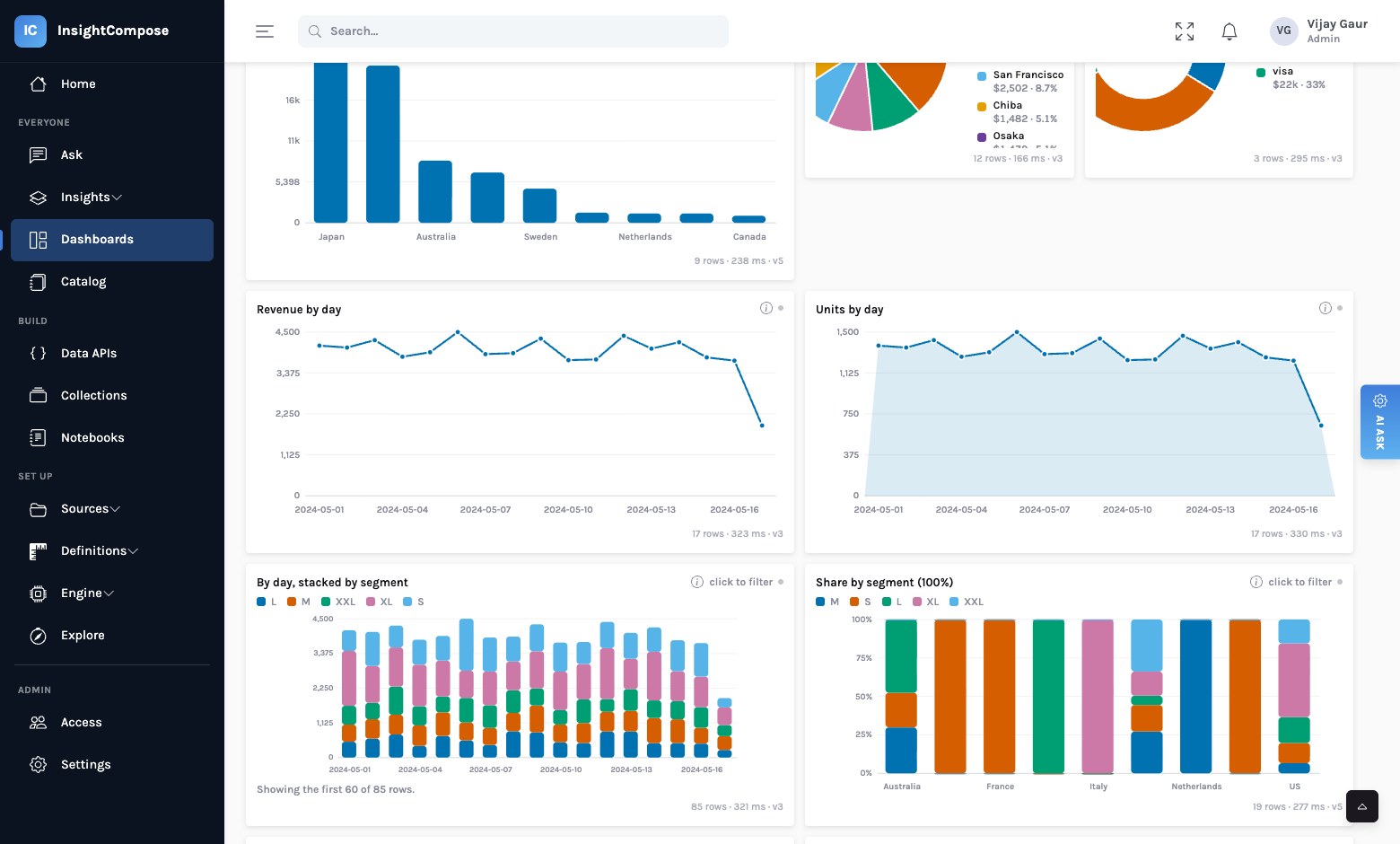Open the Explore compass icon
Viewport: 1400px width, 844px height.
coord(38,636)
